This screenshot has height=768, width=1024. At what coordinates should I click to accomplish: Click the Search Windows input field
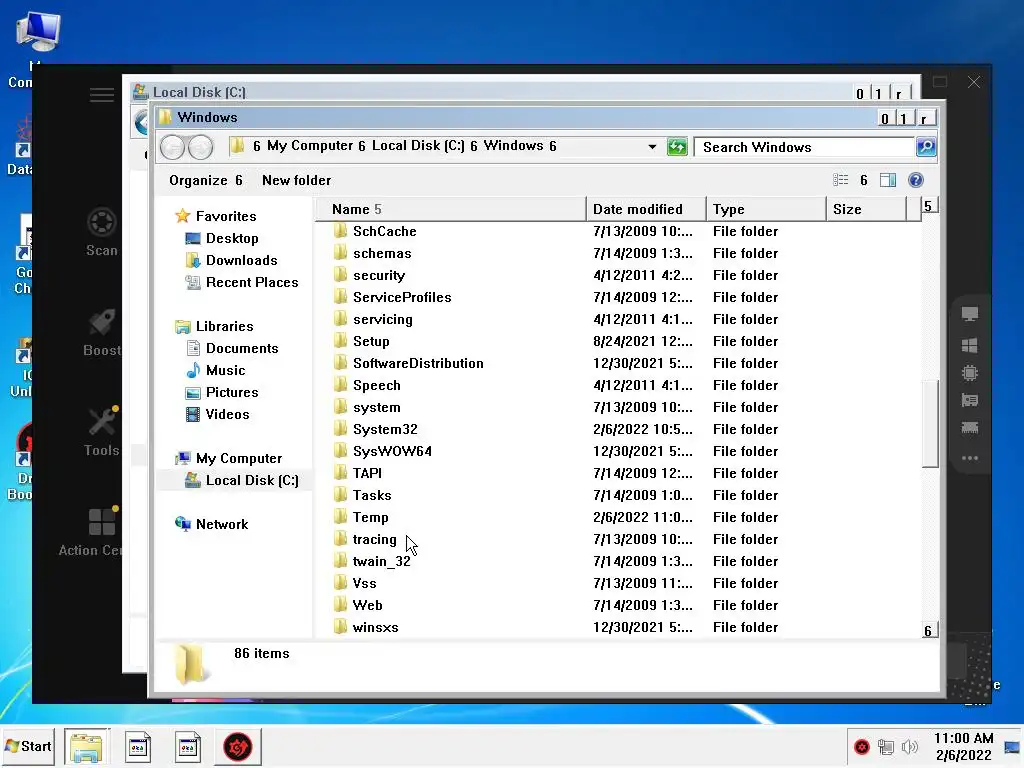pyautogui.click(x=804, y=147)
